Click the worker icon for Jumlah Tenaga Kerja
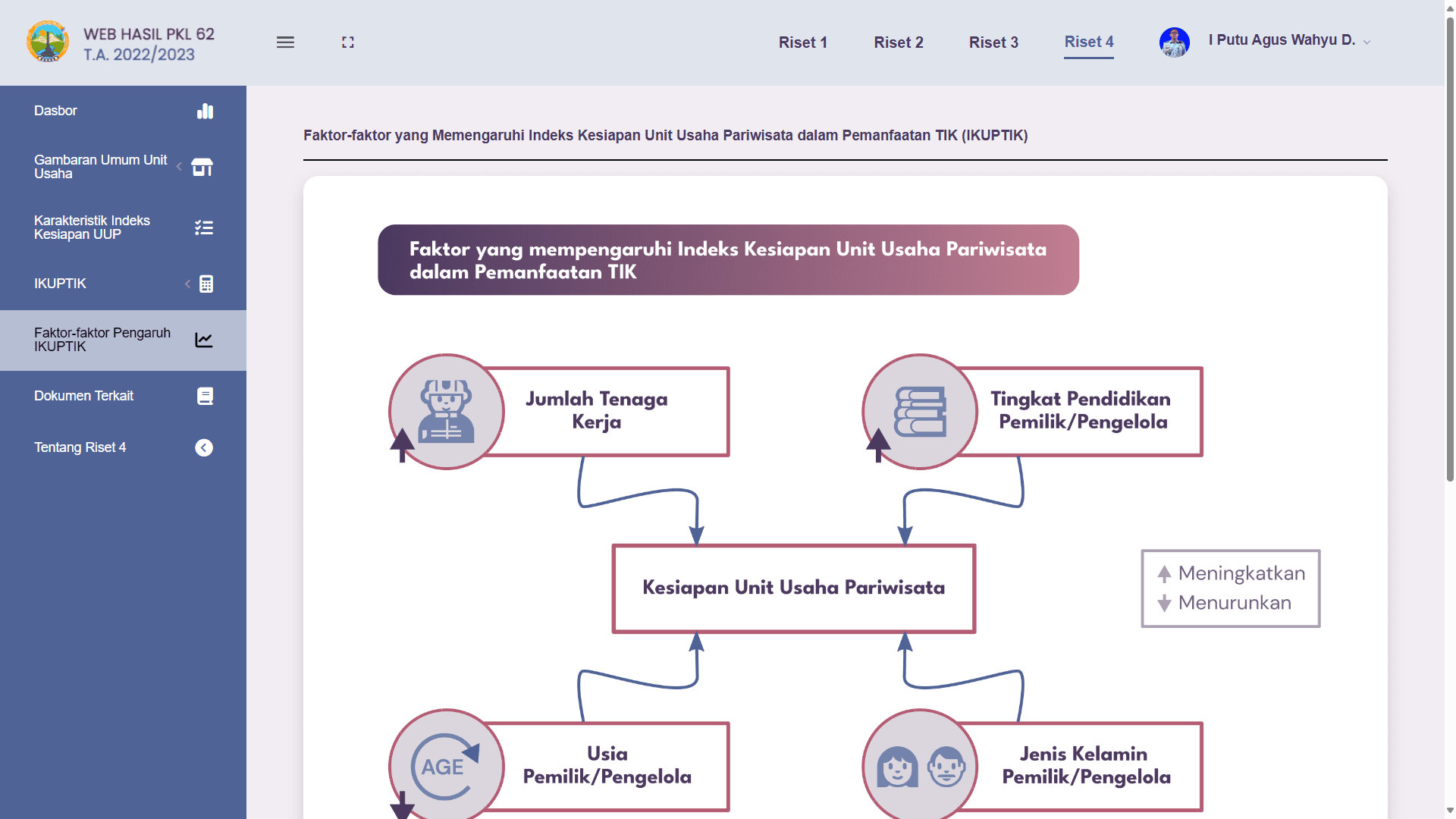Viewport: 1456px width, 819px height. pos(447,412)
